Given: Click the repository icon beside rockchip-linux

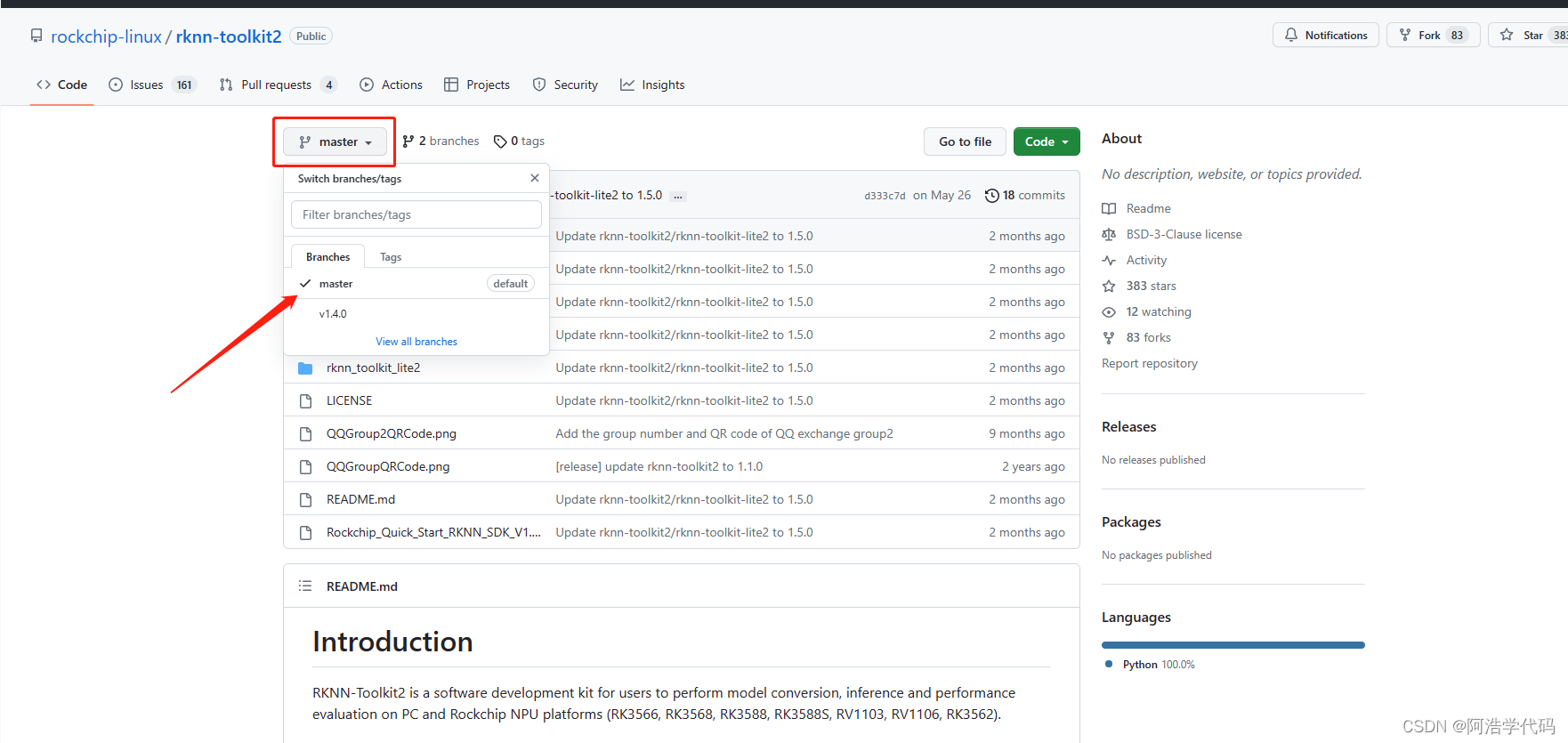Looking at the screenshot, I should [36, 36].
